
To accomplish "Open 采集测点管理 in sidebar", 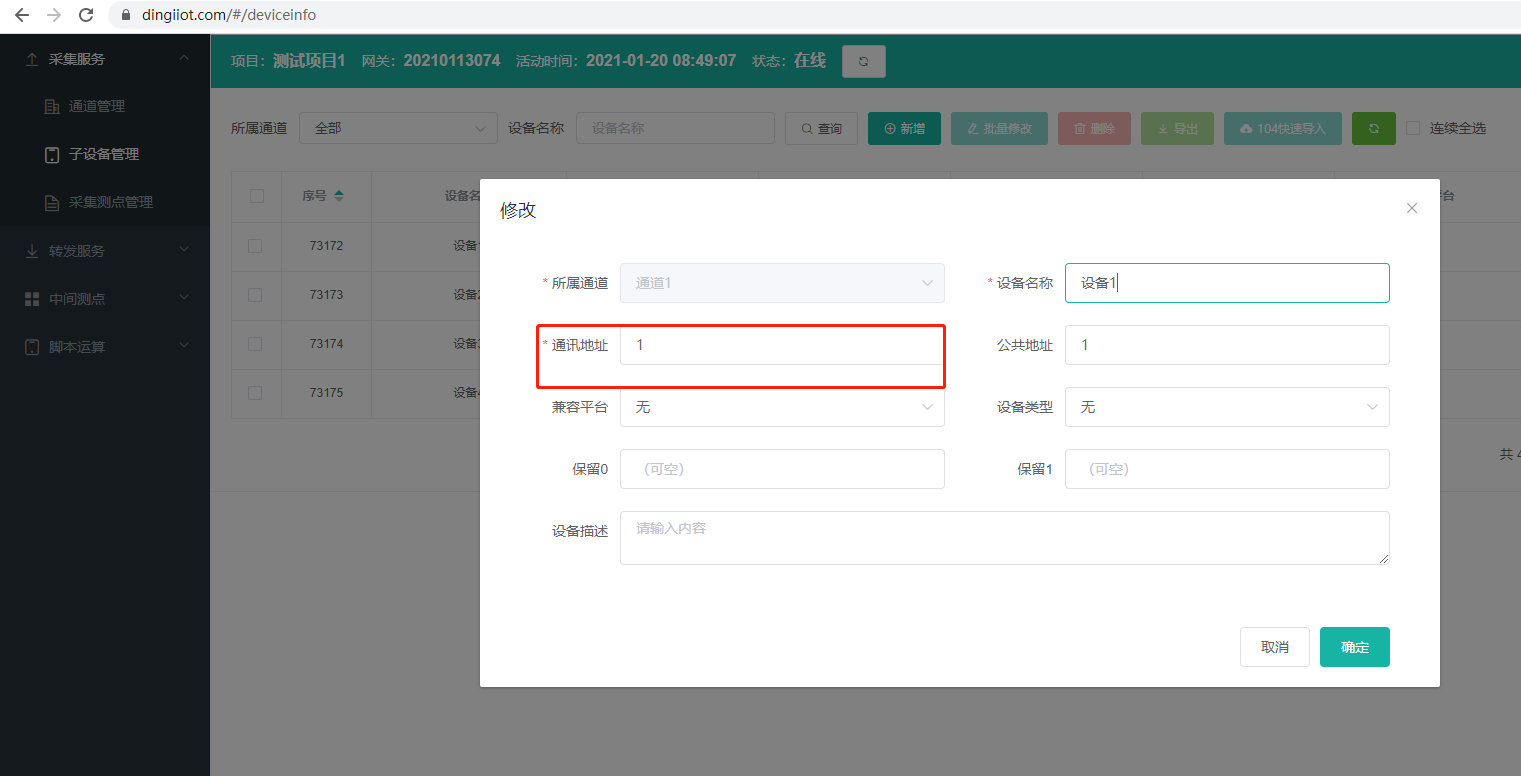I will (x=110, y=202).
